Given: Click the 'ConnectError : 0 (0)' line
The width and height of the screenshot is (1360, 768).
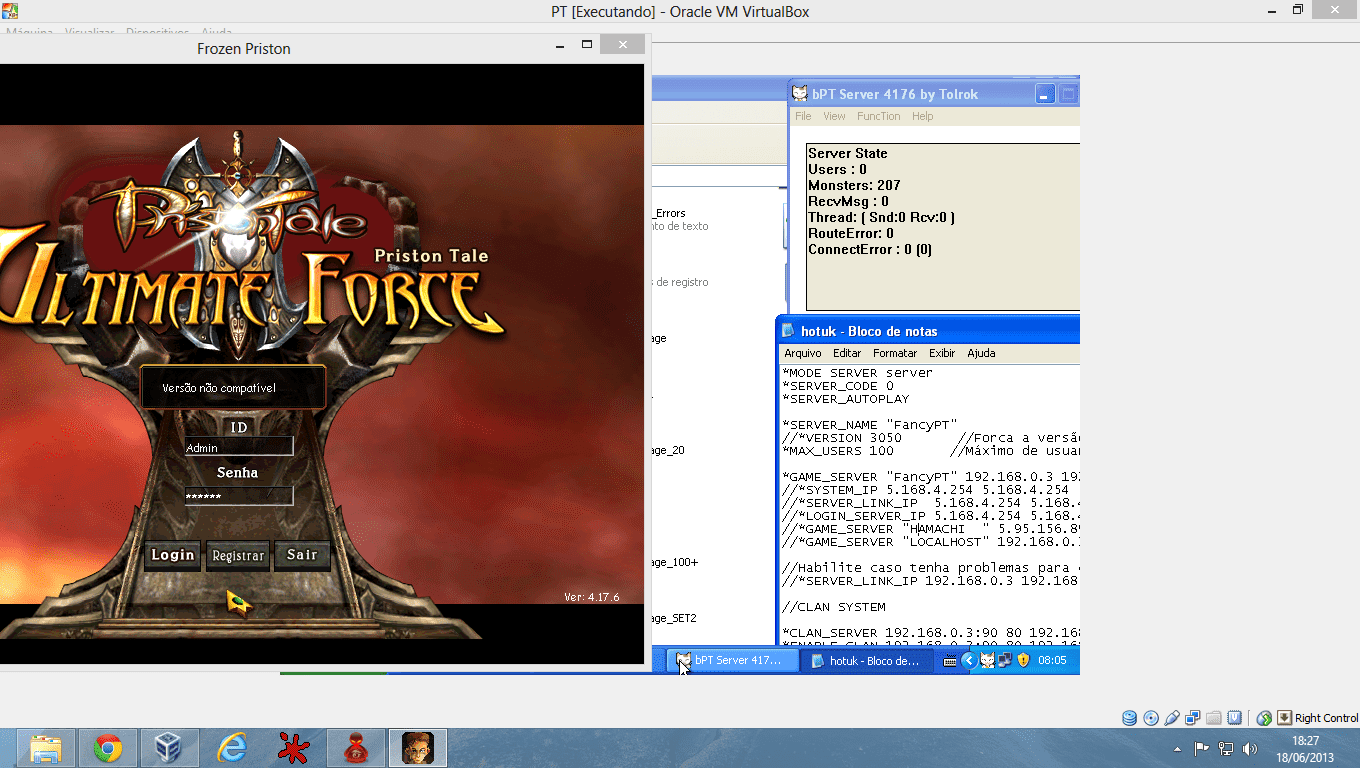Looking at the screenshot, I should tap(870, 249).
